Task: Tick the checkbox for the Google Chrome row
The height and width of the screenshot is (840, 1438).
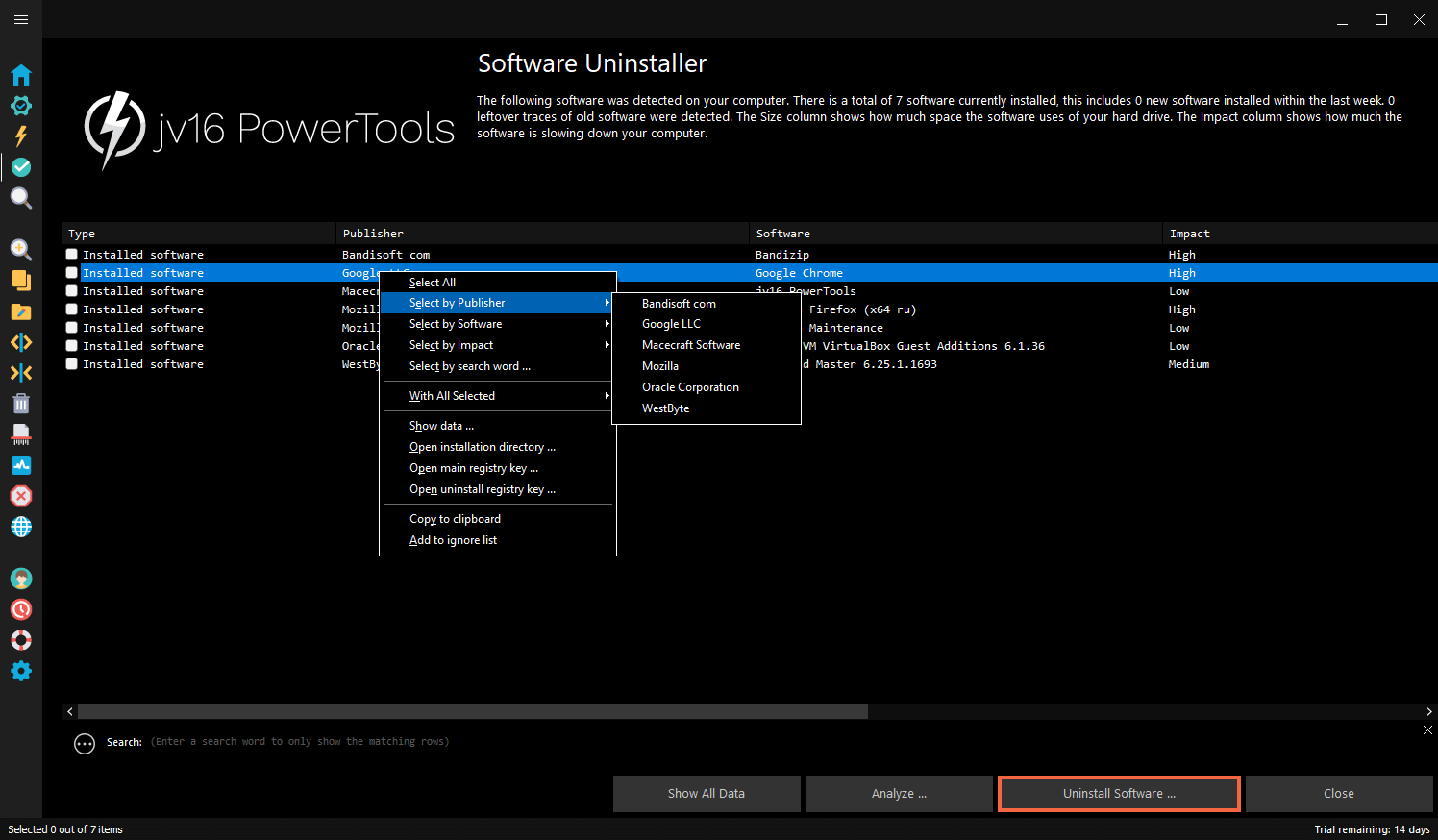Action: tap(72, 273)
